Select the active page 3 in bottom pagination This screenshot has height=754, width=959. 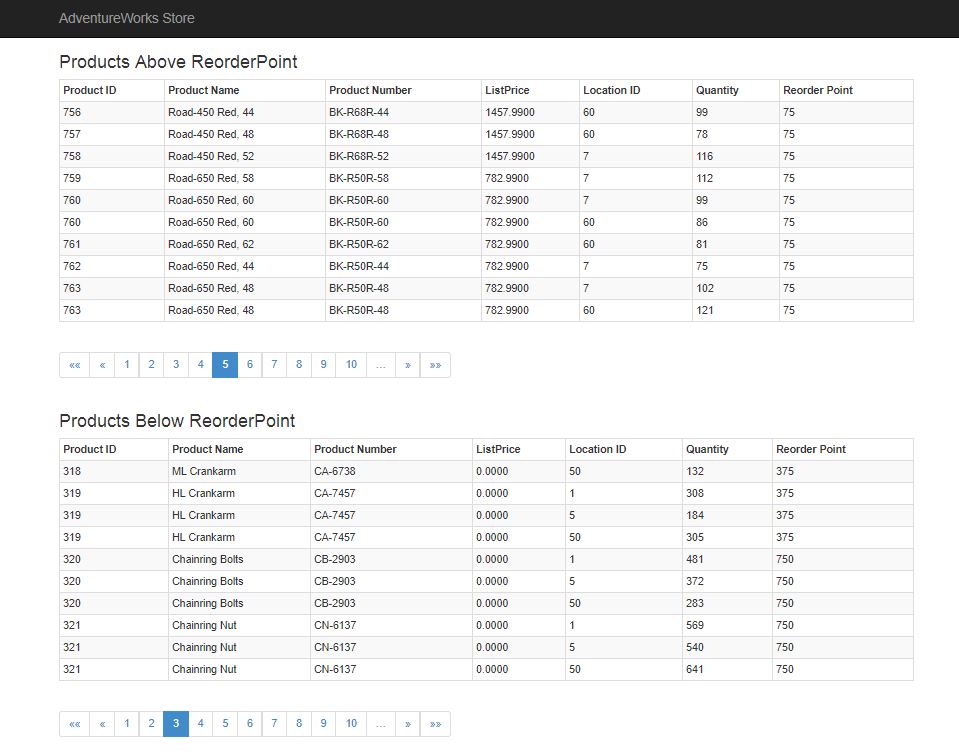click(176, 723)
